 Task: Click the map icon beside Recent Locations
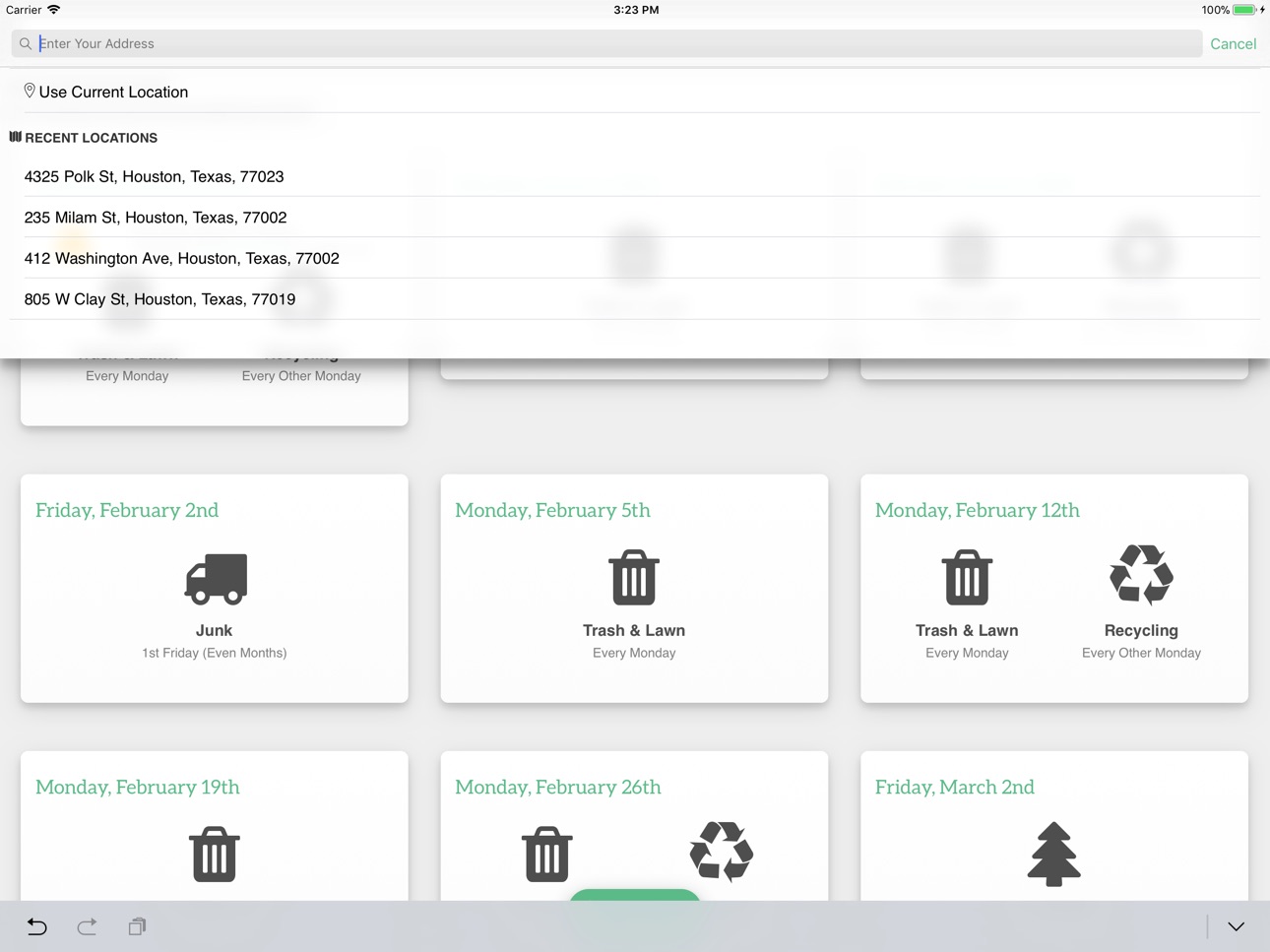click(15, 137)
